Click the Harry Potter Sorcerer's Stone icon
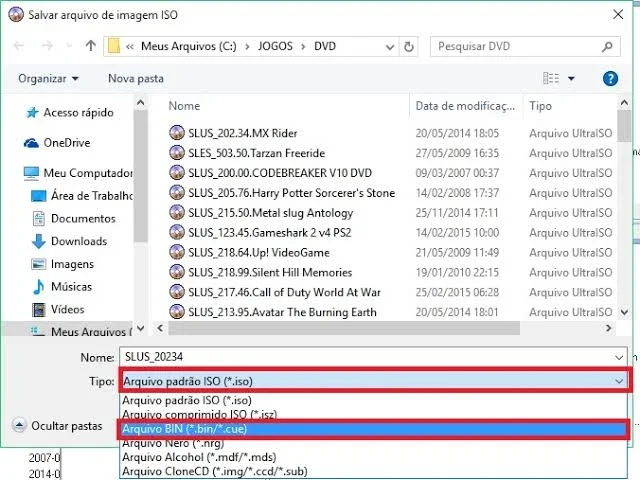This screenshot has width=640, height=480. 177,192
